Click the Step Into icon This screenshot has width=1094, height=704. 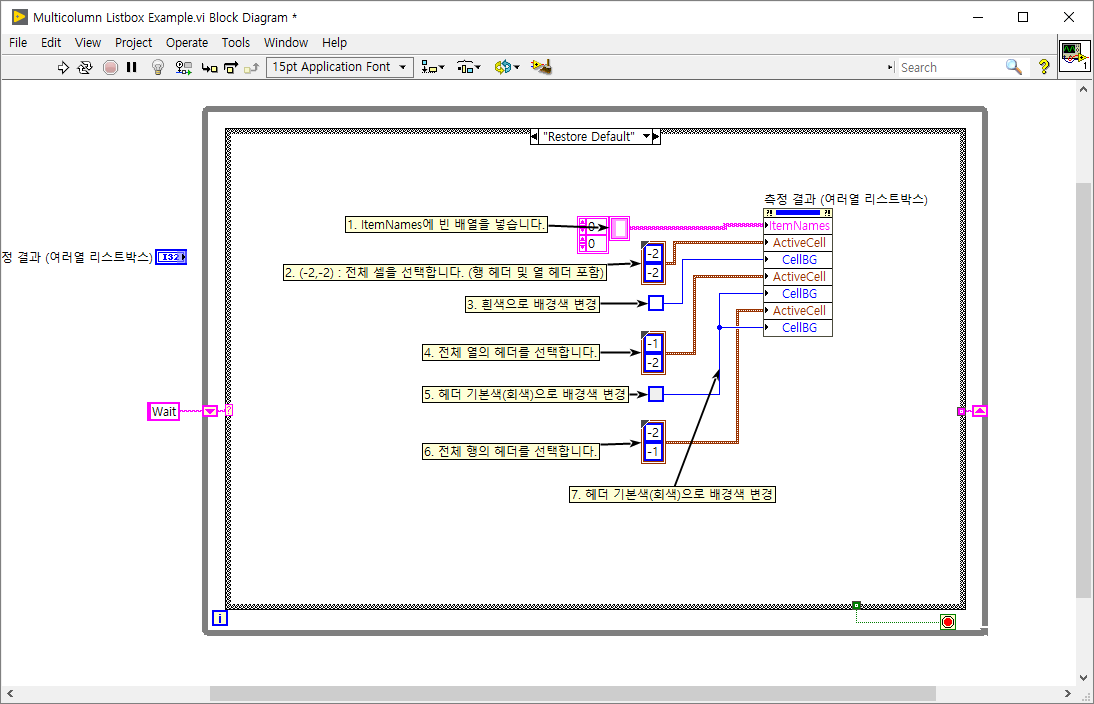pyautogui.click(x=209, y=68)
